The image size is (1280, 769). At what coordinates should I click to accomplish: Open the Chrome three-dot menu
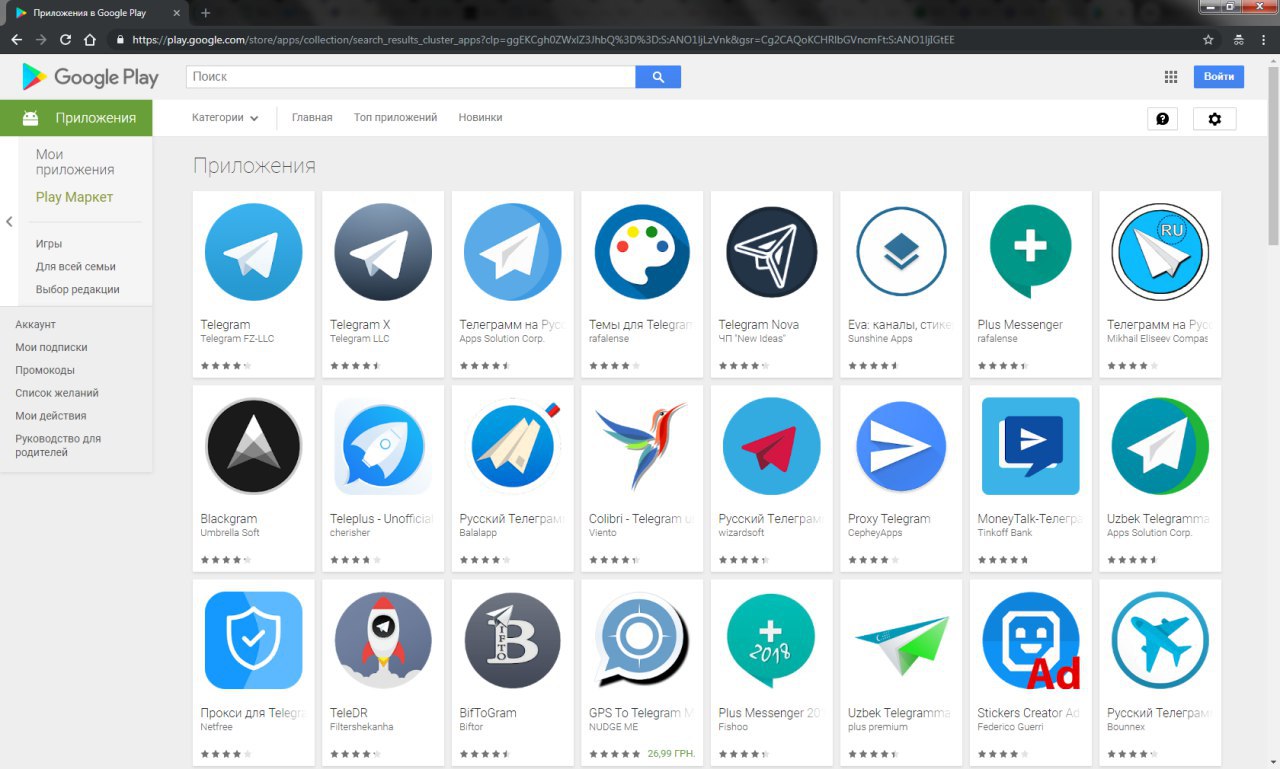(1265, 40)
